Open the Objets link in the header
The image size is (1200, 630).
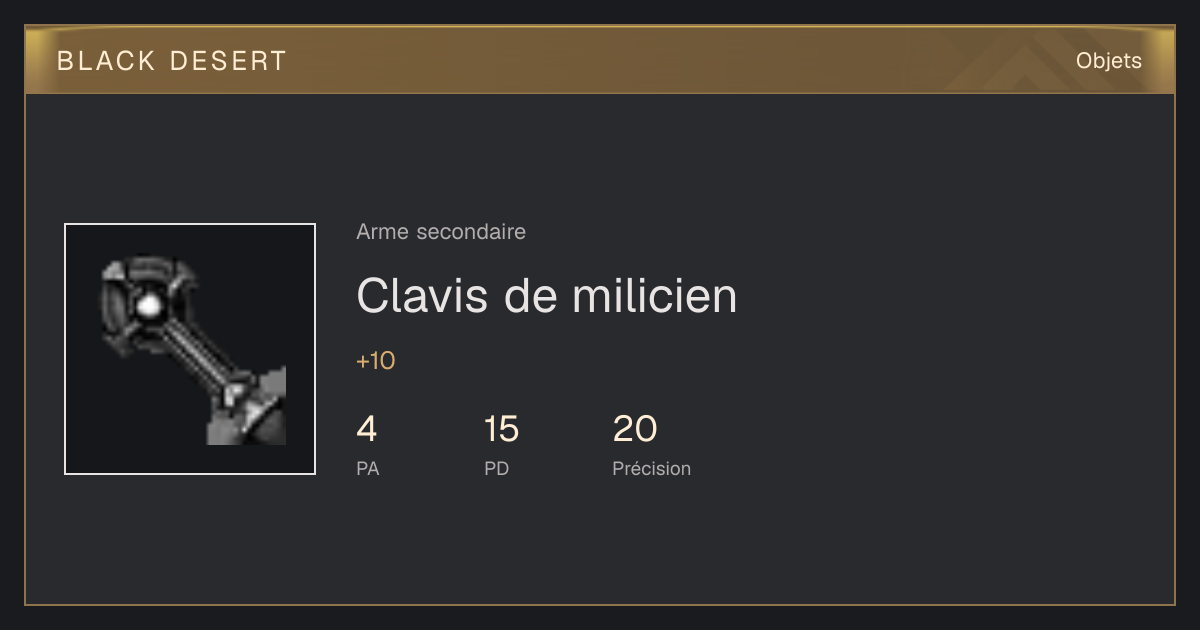[x=1109, y=61]
